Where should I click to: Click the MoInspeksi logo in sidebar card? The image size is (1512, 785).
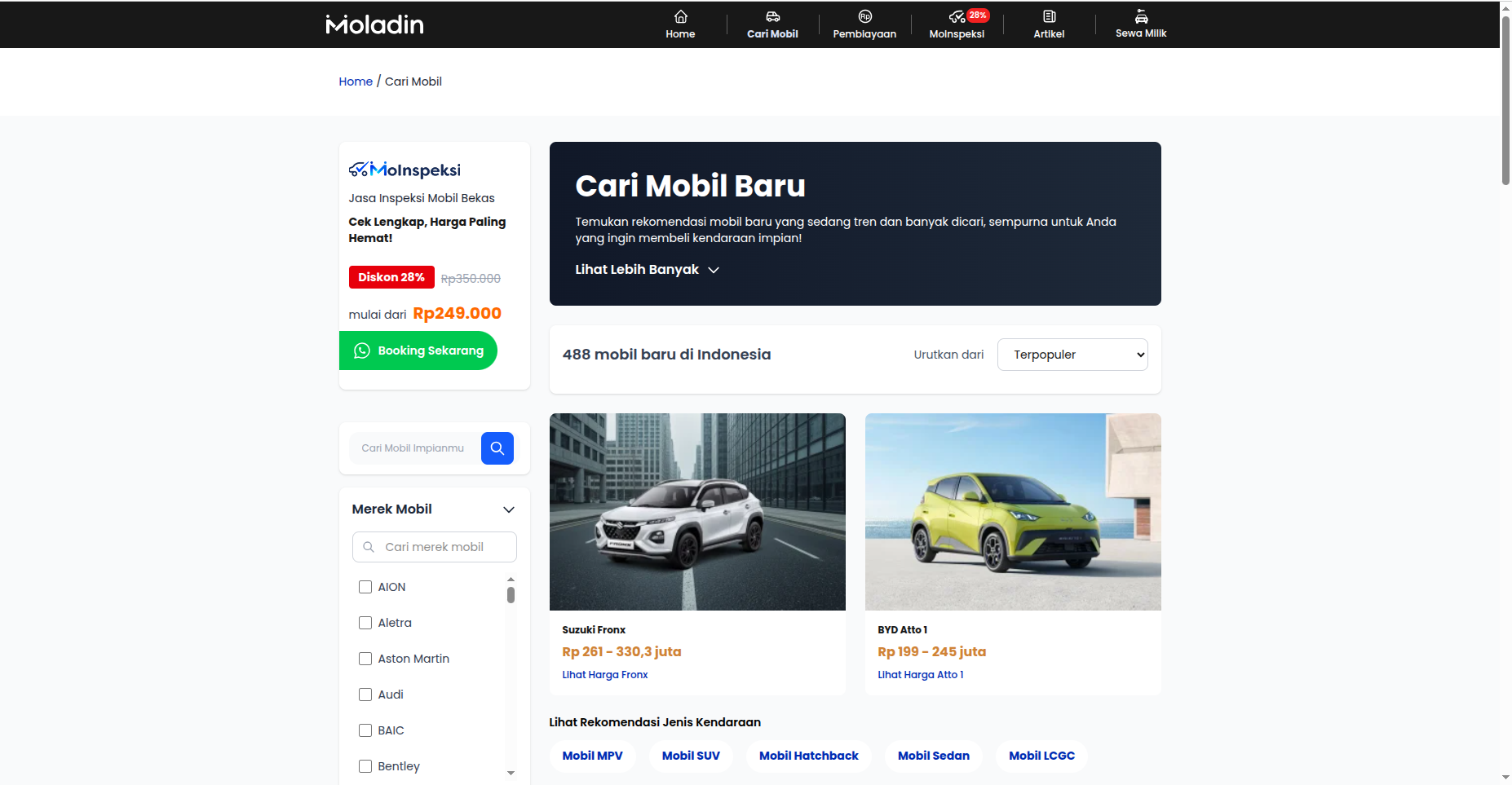(405, 170)
